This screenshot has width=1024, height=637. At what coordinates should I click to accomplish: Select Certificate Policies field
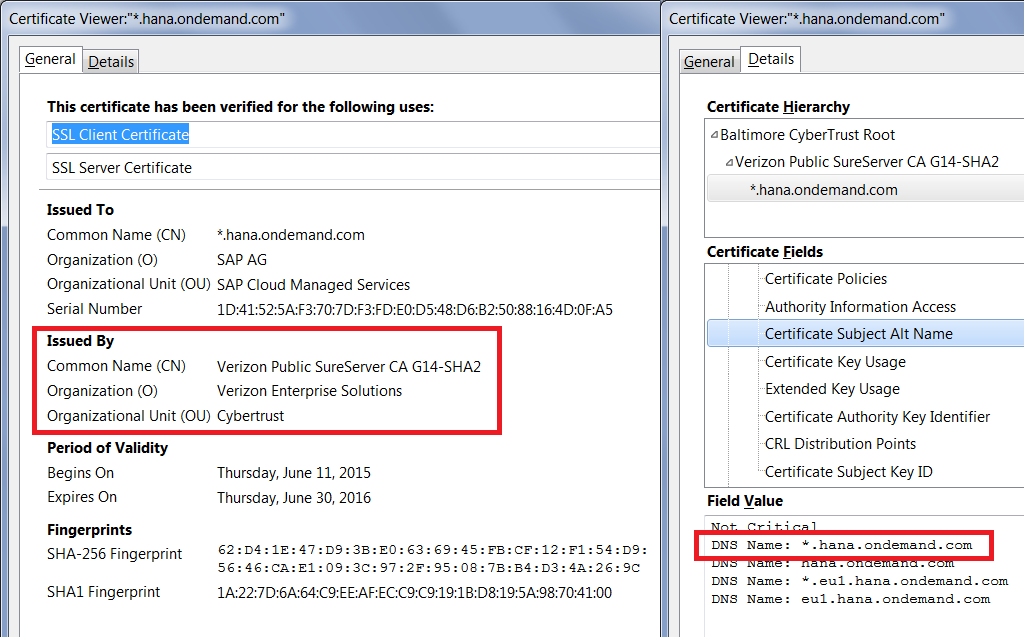826,279
